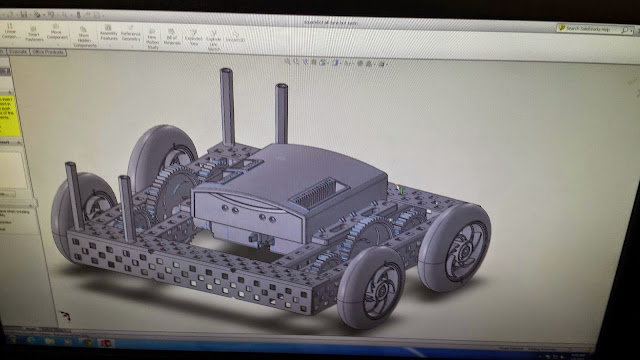Click the save icon in the quick toolbar
The width and height of the screenshot is (640, 360).
(24, 14)
